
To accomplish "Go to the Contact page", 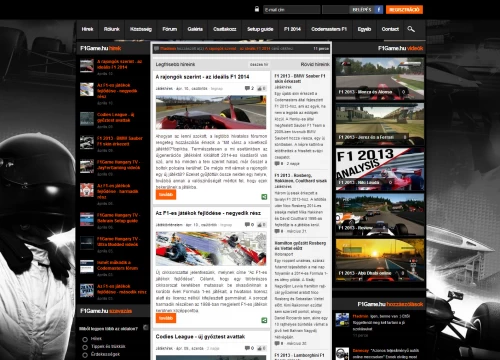I will pyautogui.click(x=390, y=29).
